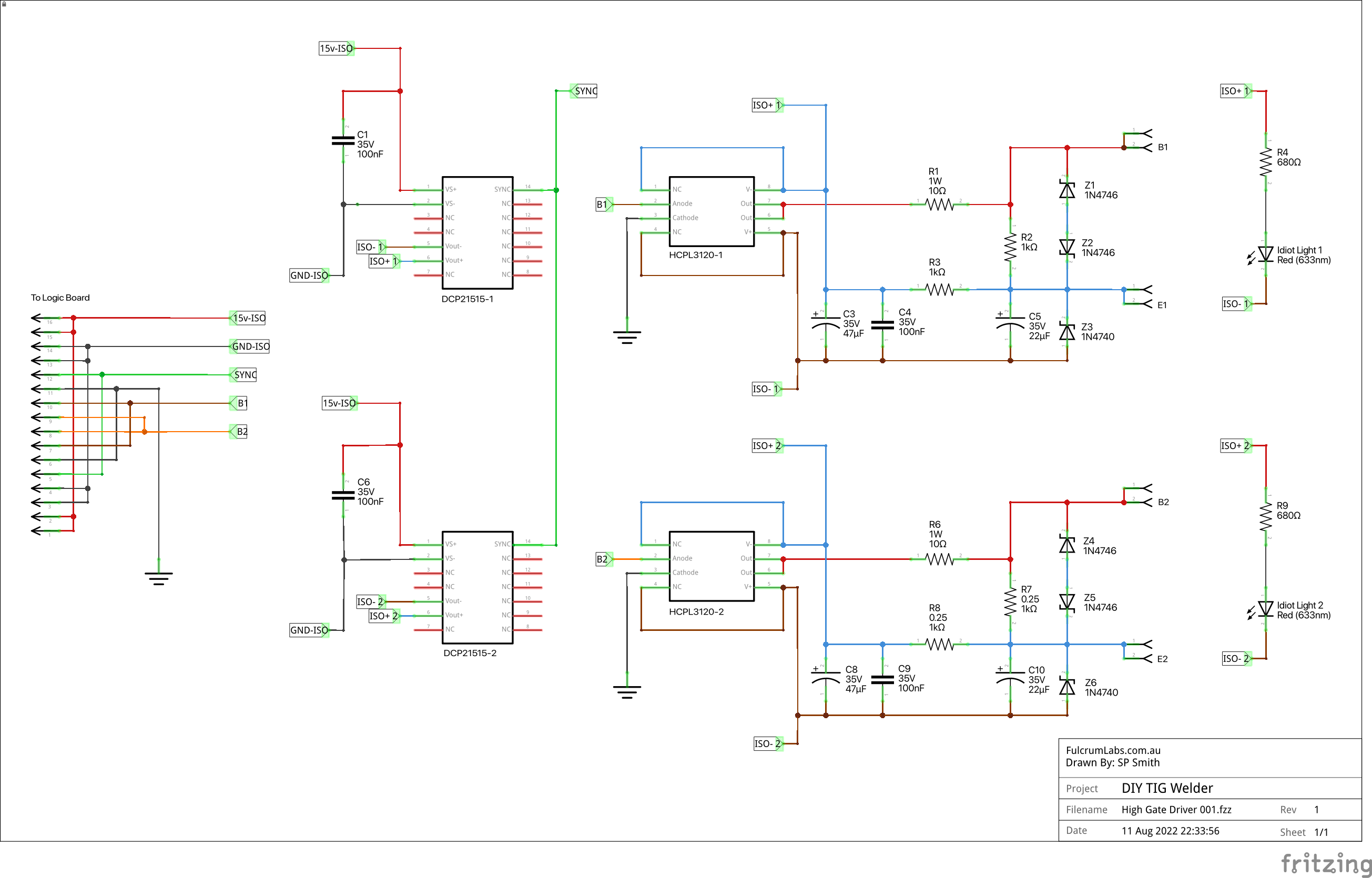
Task: Click the R1 10Ω resistor symbol
Action: tap(939, 204)
